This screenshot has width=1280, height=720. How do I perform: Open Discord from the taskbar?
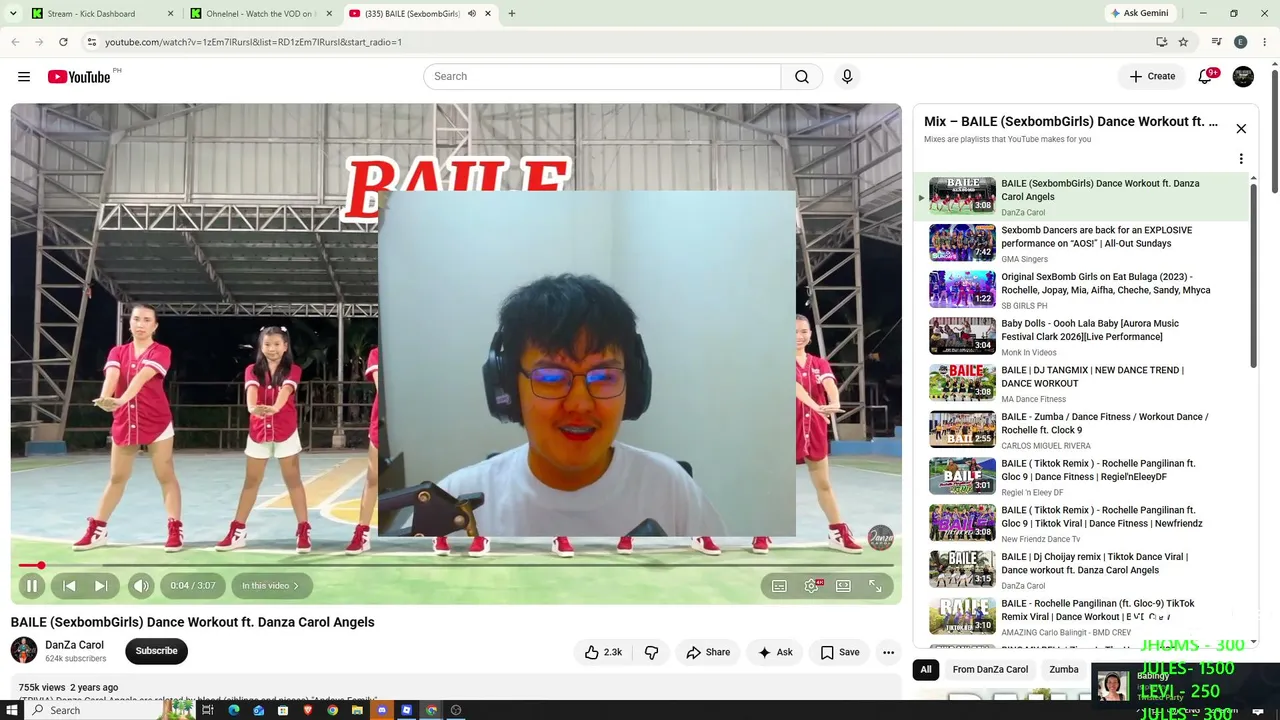pos(382,710)
